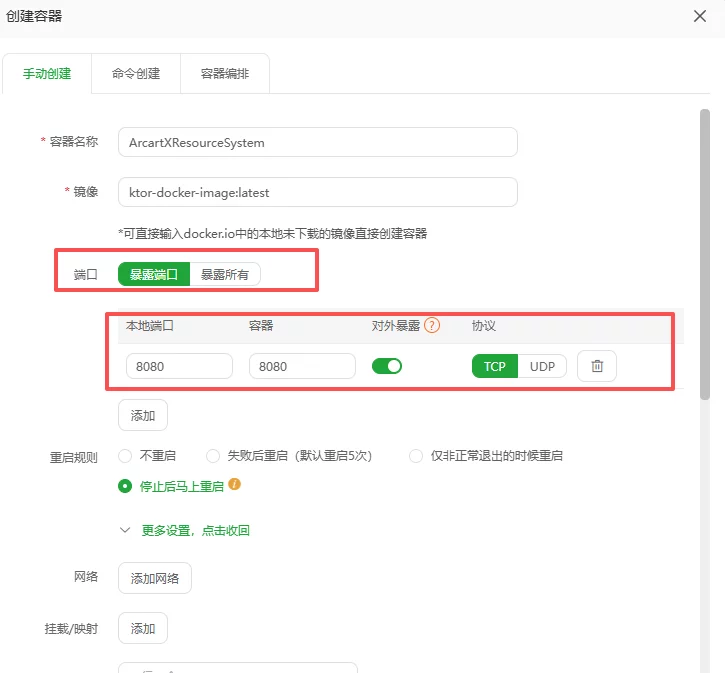Select the 不重启 restart option
The height and width of the screenshot is (673, 725).
[126, 456]
